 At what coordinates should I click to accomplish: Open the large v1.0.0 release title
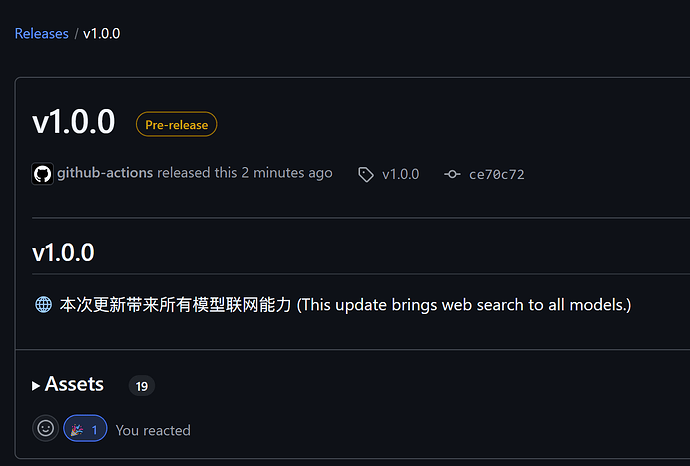[73, 122]
